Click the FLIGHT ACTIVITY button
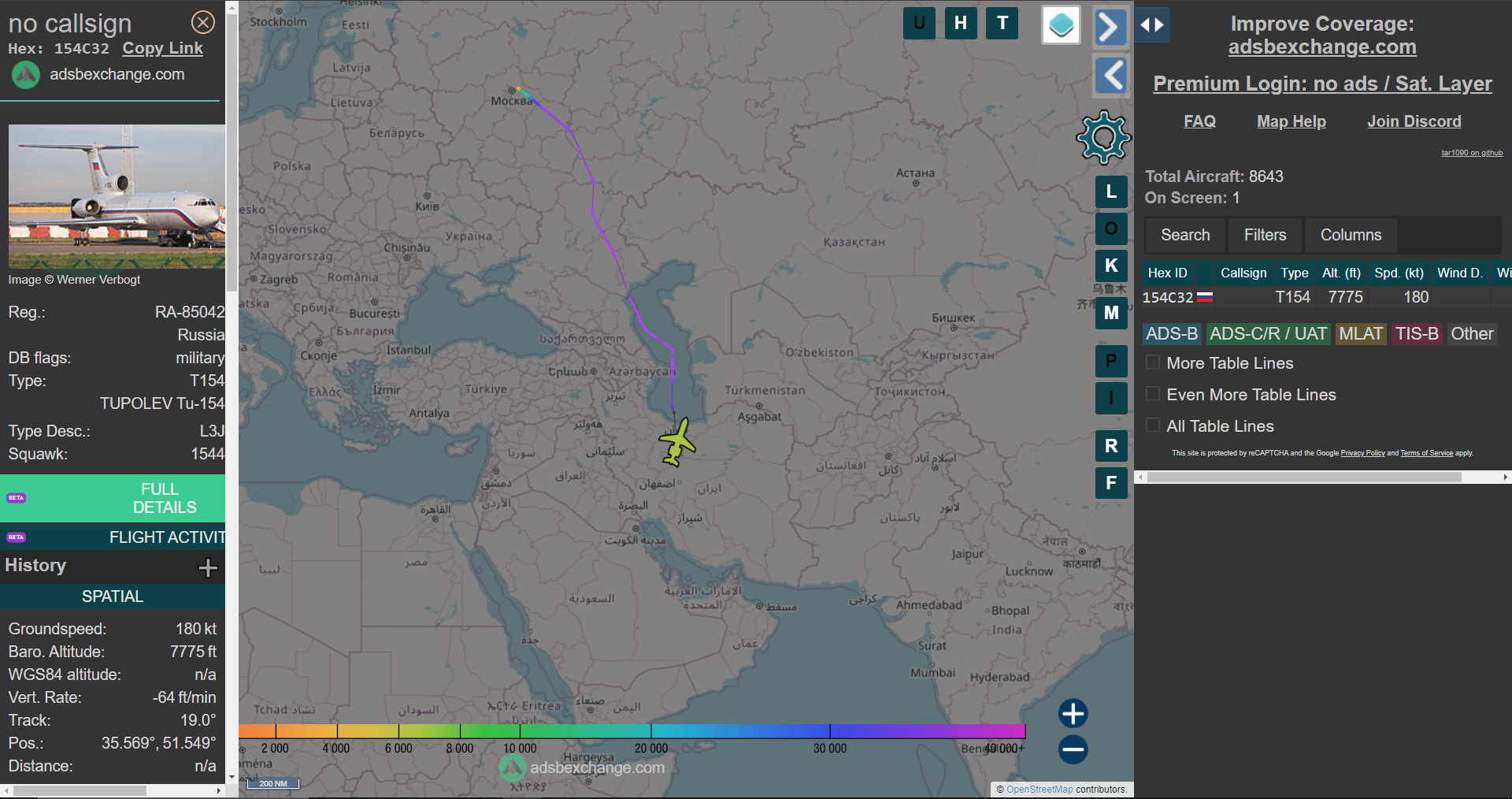The image size is (1512, 799). coord(113,537)
